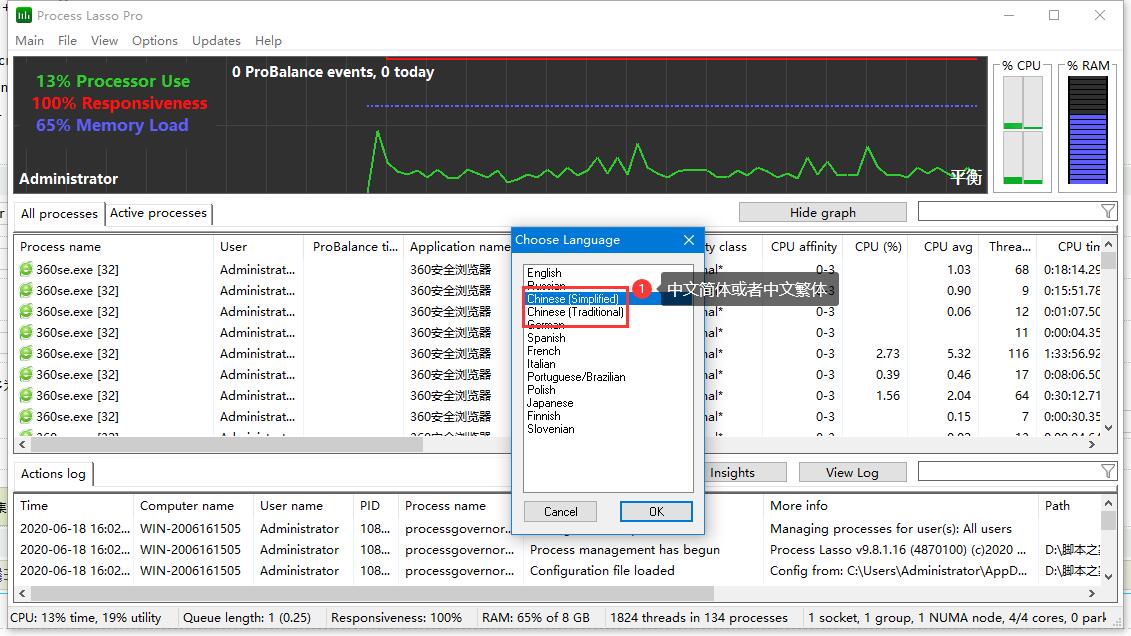Click the process filter input field
This screenshot has width=1131, height=636.
coord(1008,211)
